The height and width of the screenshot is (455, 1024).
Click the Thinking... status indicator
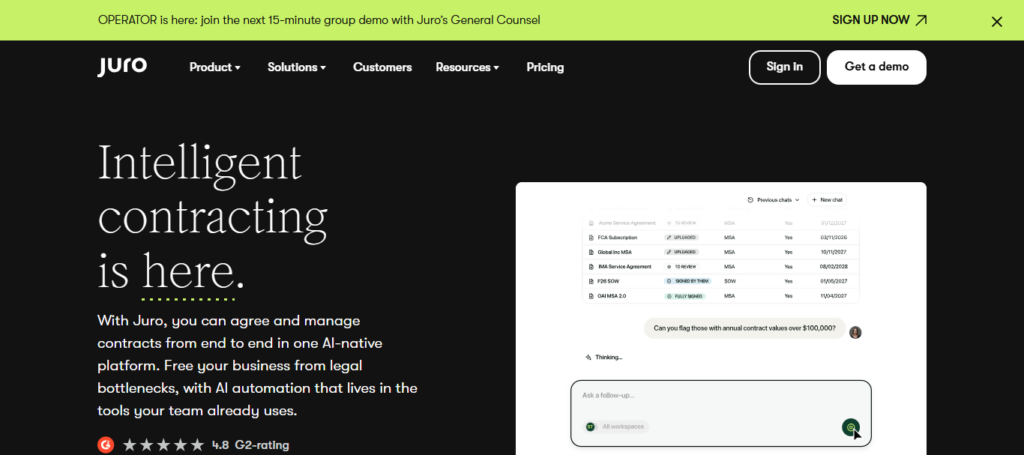click(604, 357)
